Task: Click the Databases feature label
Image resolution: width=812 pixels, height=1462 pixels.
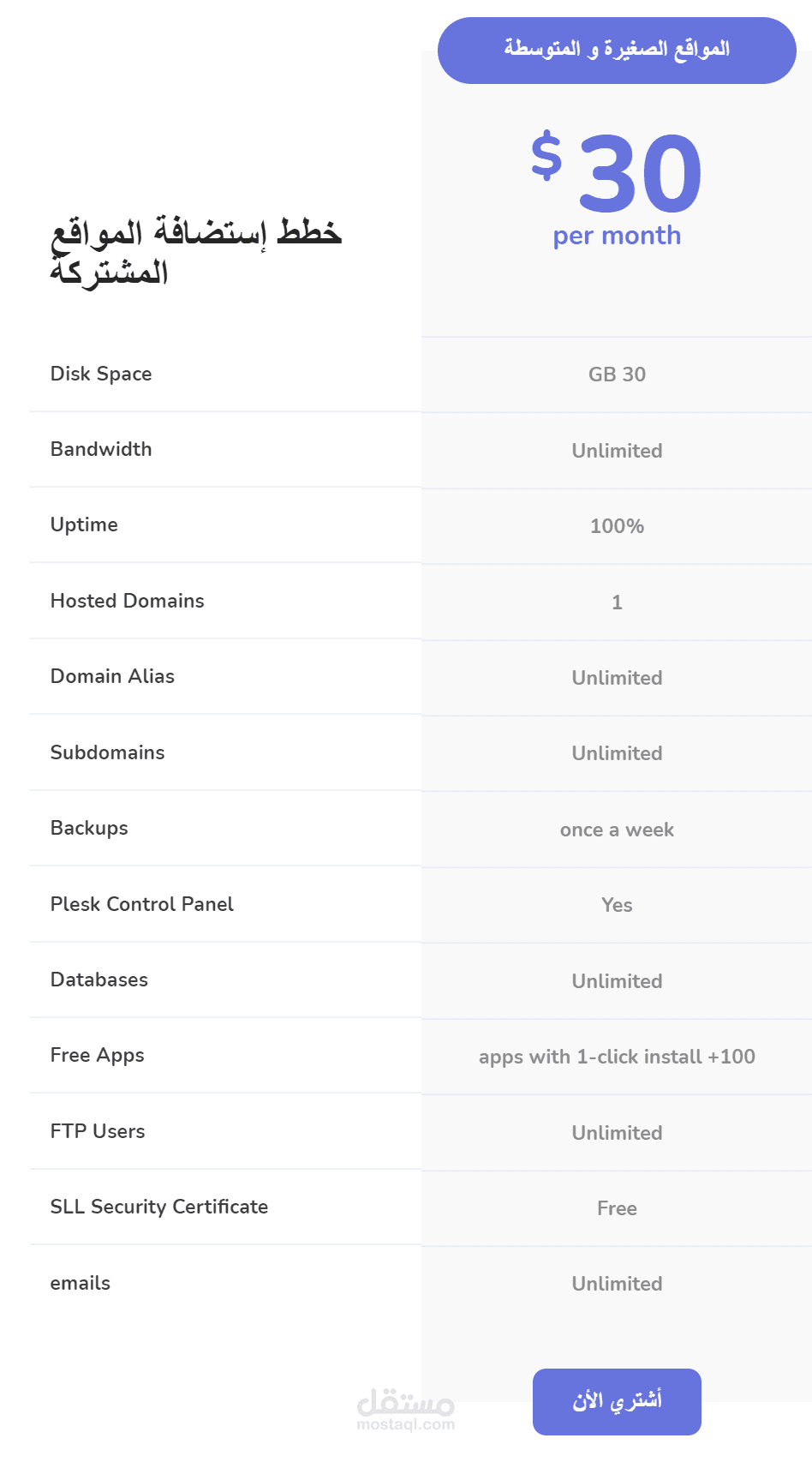Action: (99, 980)
